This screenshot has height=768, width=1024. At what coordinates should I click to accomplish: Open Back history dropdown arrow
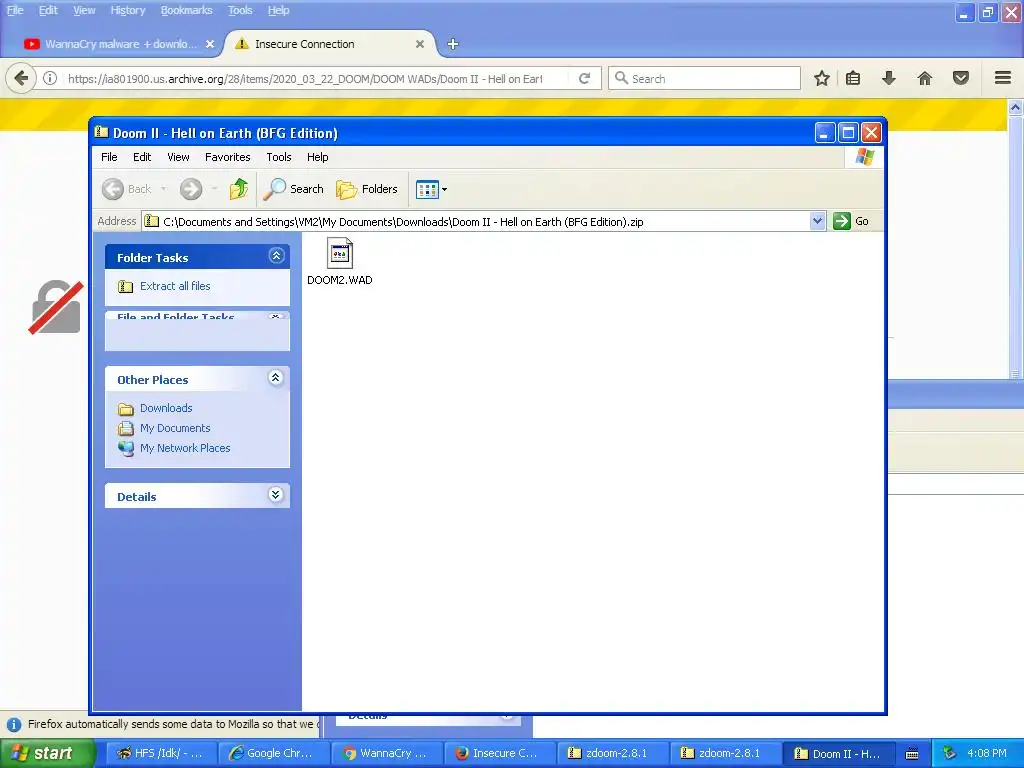[x=163, y=189]
